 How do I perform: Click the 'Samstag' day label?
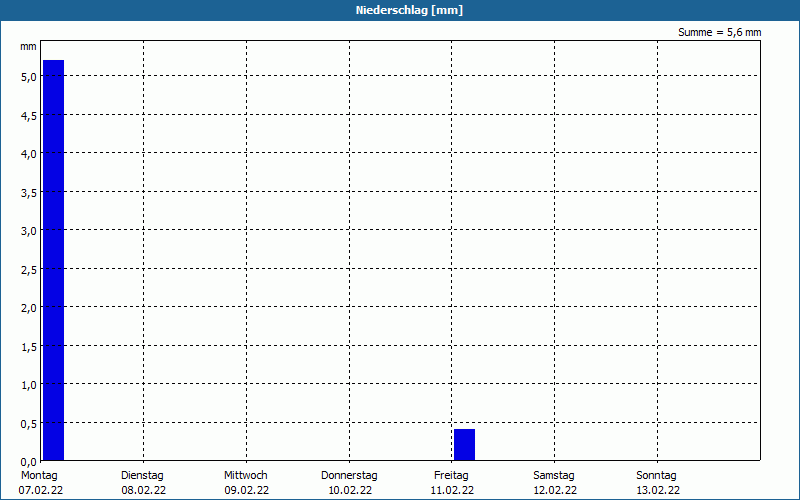[x=554, y=475]
